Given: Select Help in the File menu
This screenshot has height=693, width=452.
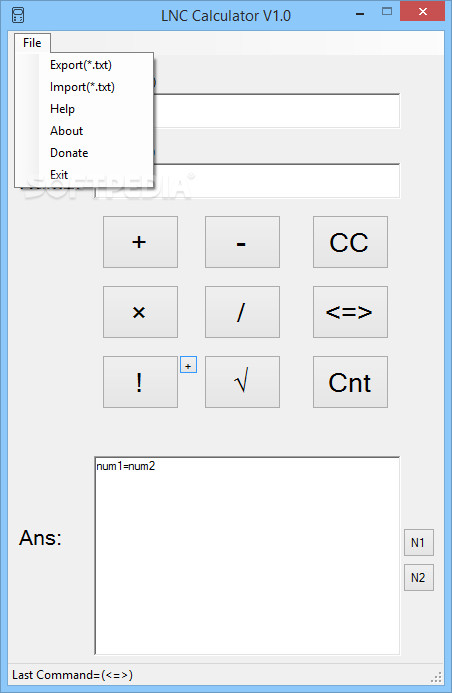Looking at the screenshot, I should [84, 109].
